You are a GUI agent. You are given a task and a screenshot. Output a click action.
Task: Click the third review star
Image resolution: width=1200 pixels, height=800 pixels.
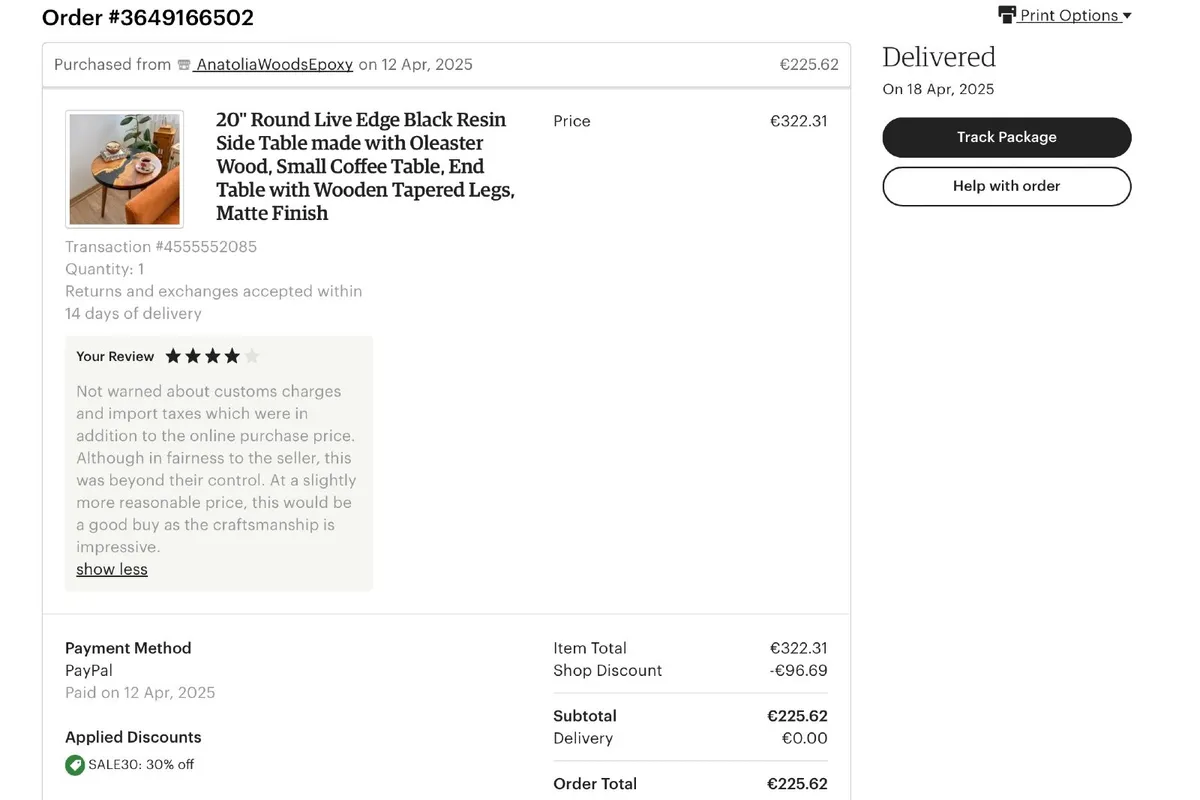click(x=212, y=356)
